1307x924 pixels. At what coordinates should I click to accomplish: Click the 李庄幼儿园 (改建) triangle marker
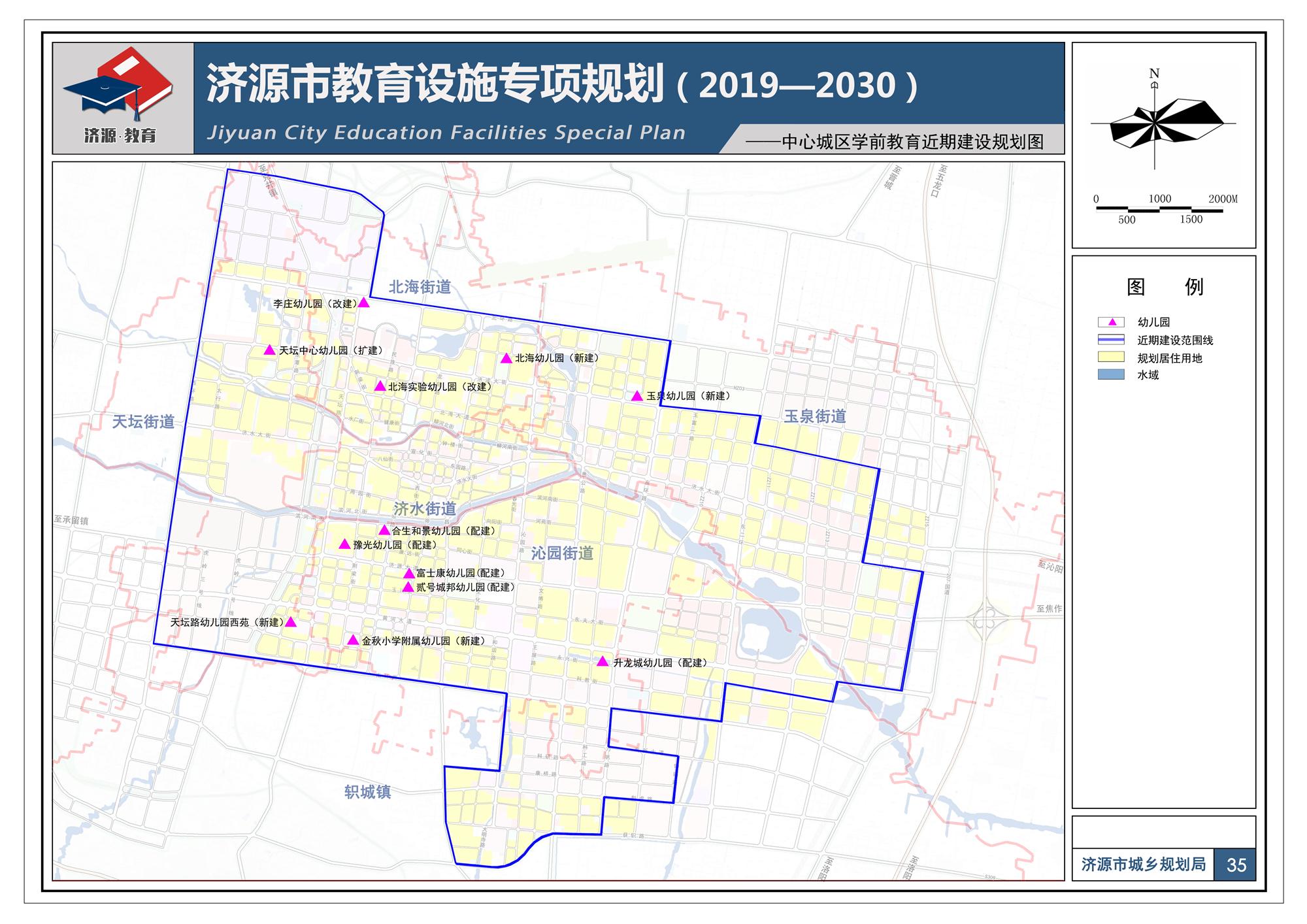point(364,303)
